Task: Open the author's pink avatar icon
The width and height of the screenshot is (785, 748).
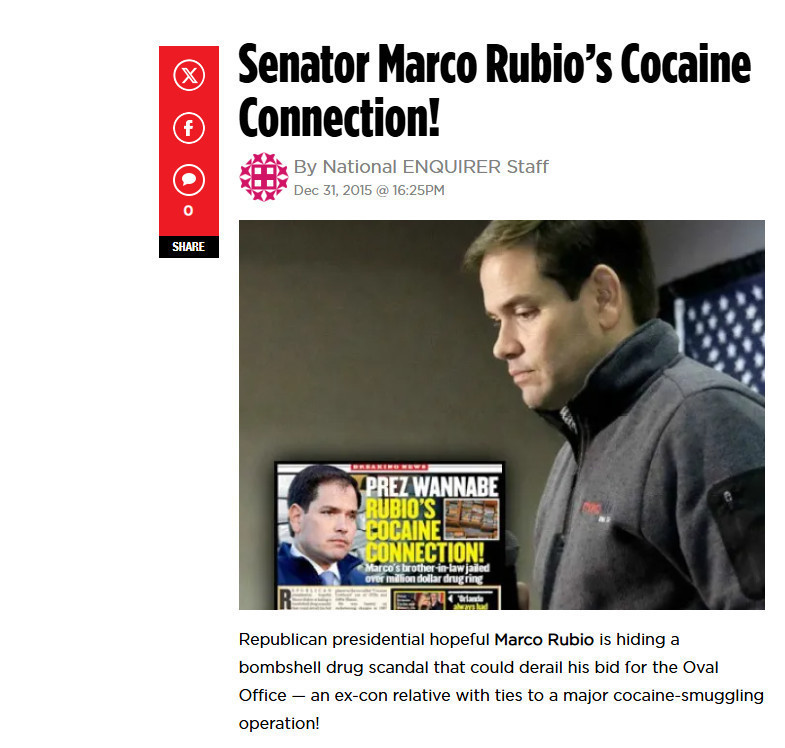Action: pos(264,177)
